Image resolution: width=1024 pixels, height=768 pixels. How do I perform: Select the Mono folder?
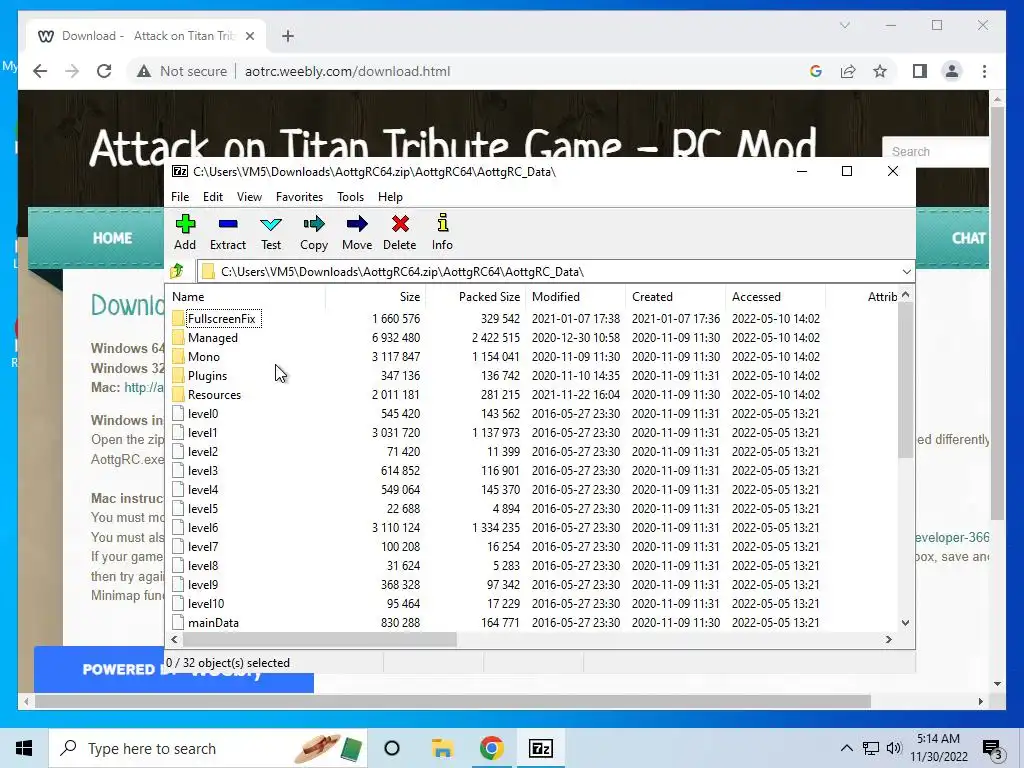tap(203, 357)
